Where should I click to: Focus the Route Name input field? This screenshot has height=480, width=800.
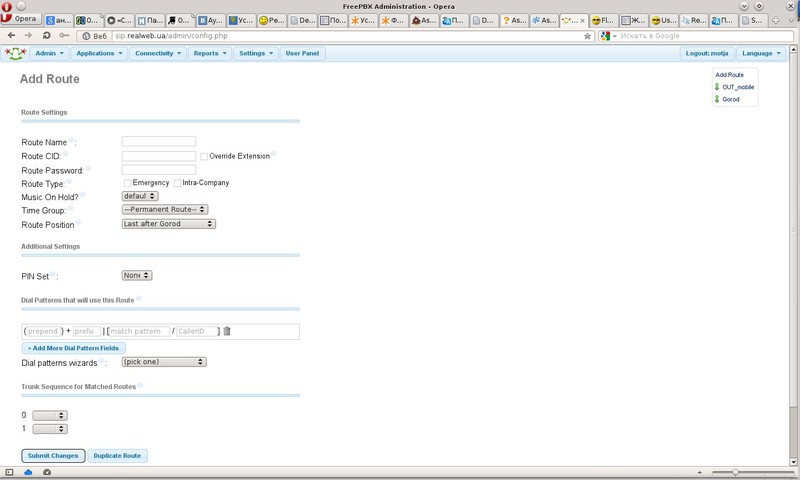click(x=159, y=141)
